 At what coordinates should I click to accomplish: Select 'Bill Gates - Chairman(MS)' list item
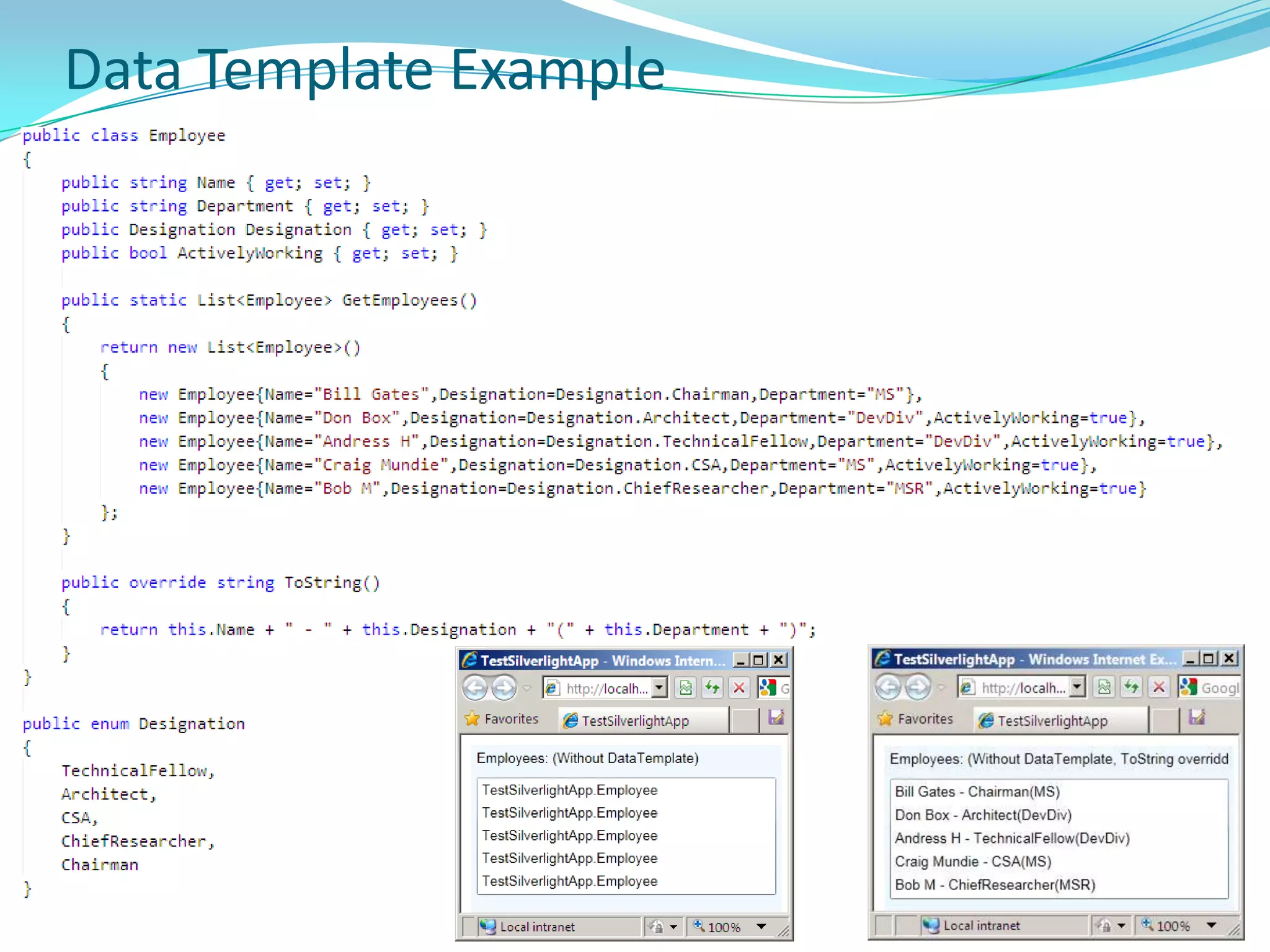pyautogui.click(x=977, y=791)
